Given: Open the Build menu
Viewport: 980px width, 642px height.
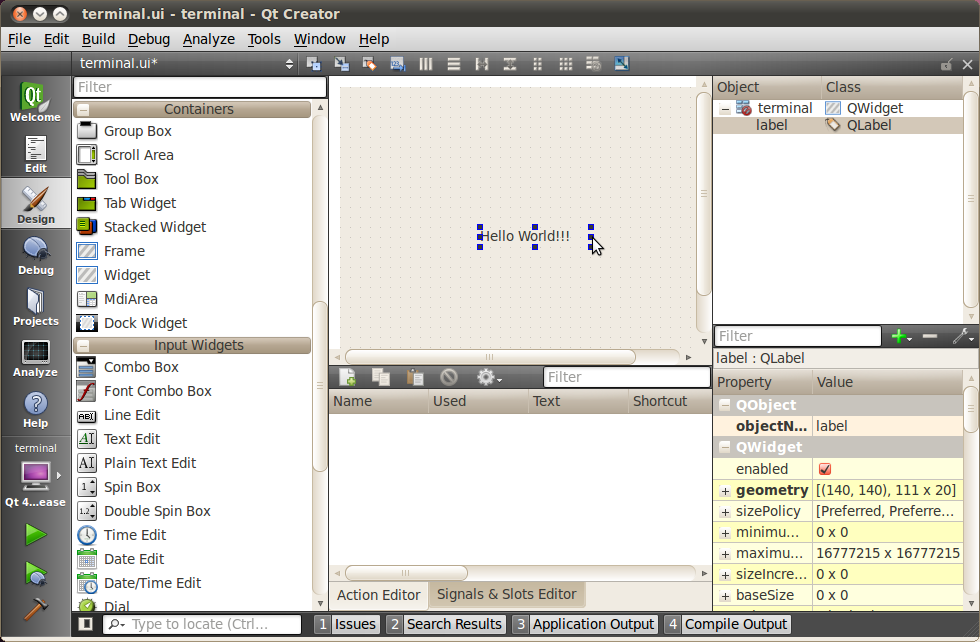Looking at the screenshot, I should (x=98, y=39).
